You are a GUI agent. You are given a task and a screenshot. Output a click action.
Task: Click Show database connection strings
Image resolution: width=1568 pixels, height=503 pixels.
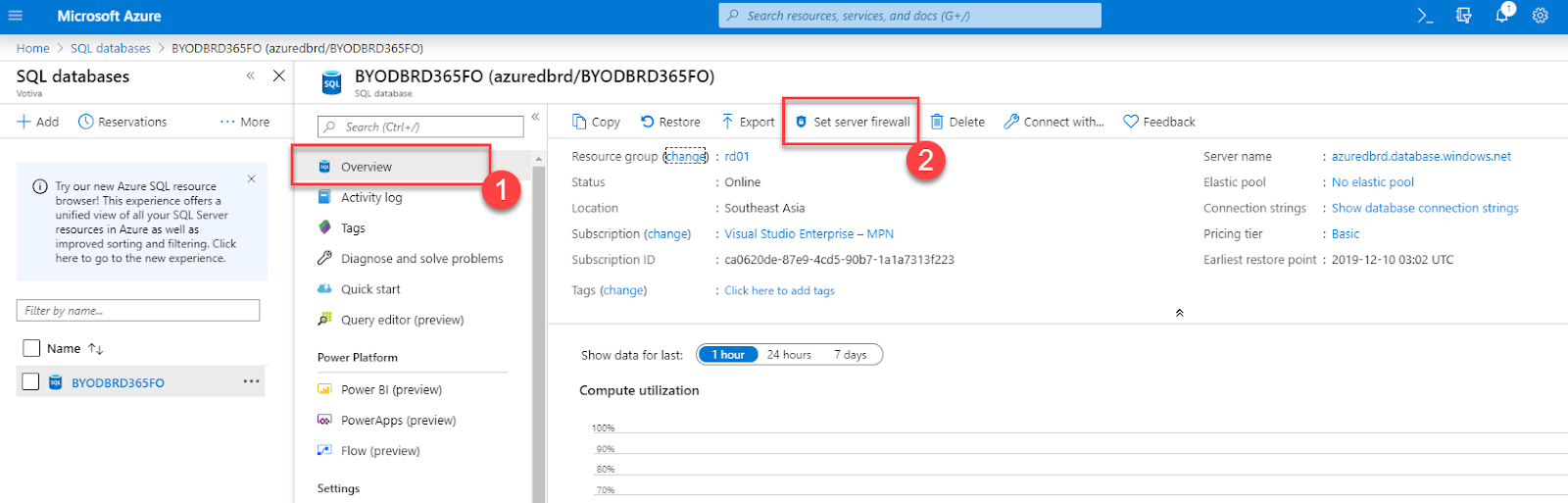click(1425, 208)
